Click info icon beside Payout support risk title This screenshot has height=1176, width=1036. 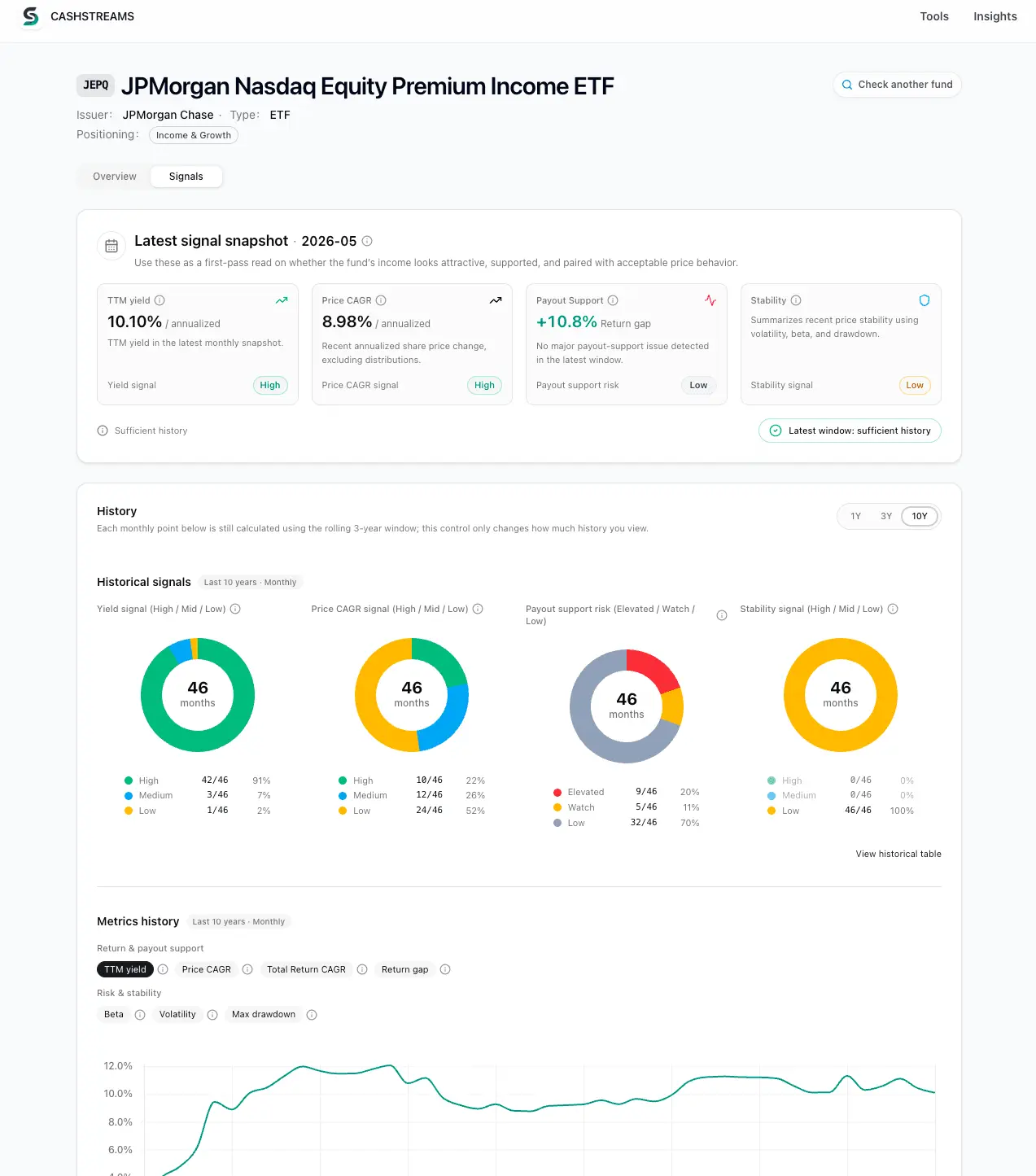721,615
